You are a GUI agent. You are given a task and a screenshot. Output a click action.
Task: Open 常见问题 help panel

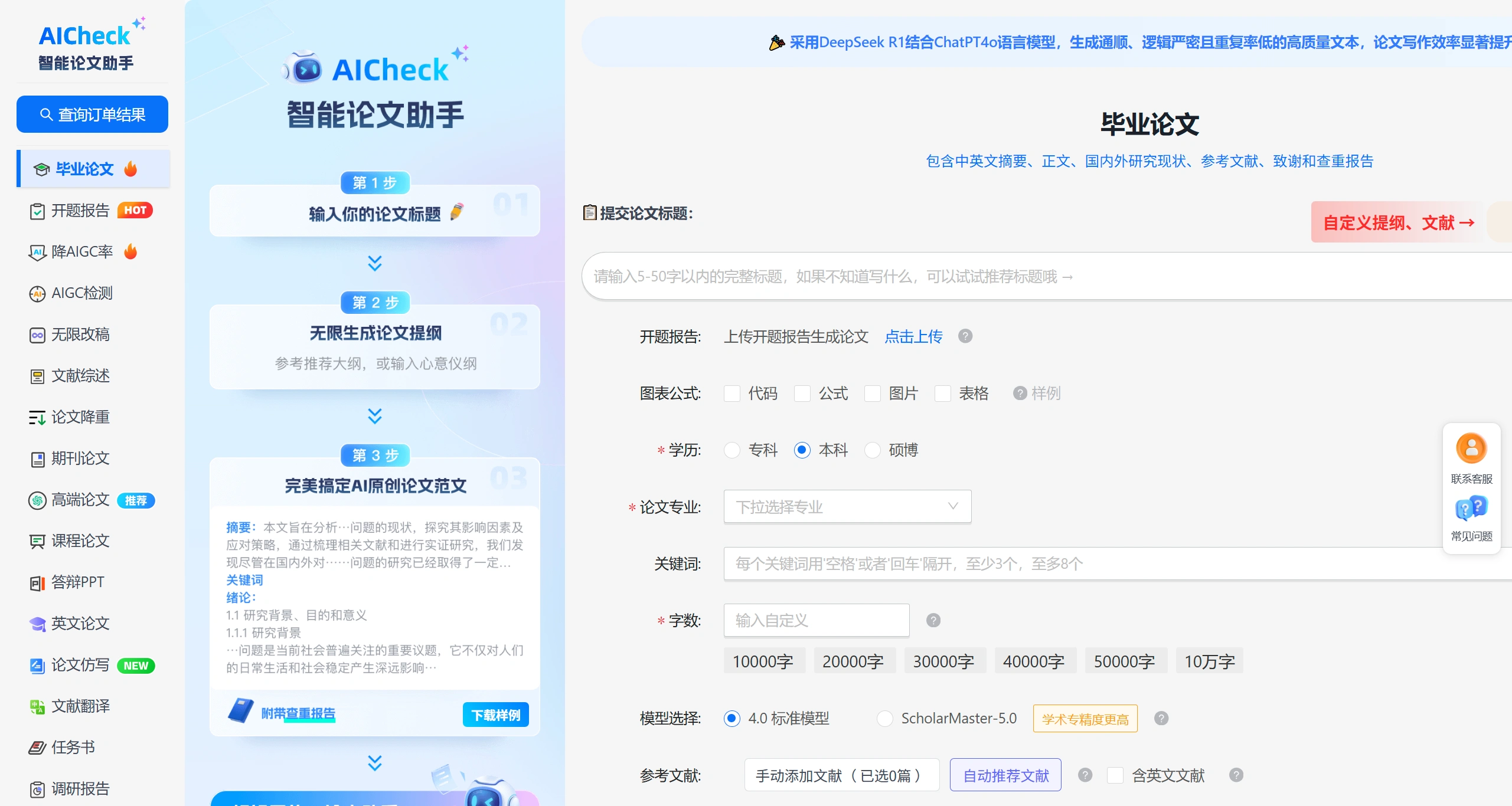1471,519
